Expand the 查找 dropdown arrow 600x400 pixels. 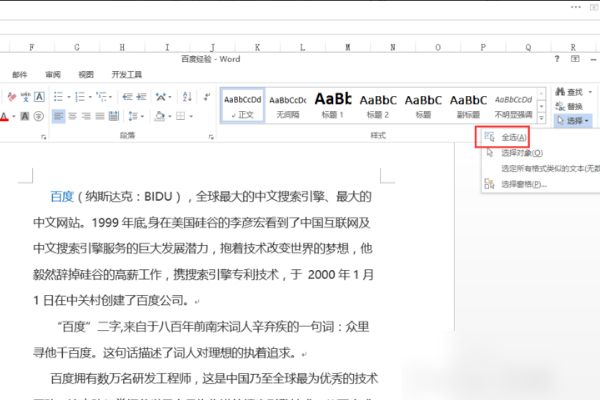(x=590, y=92)
